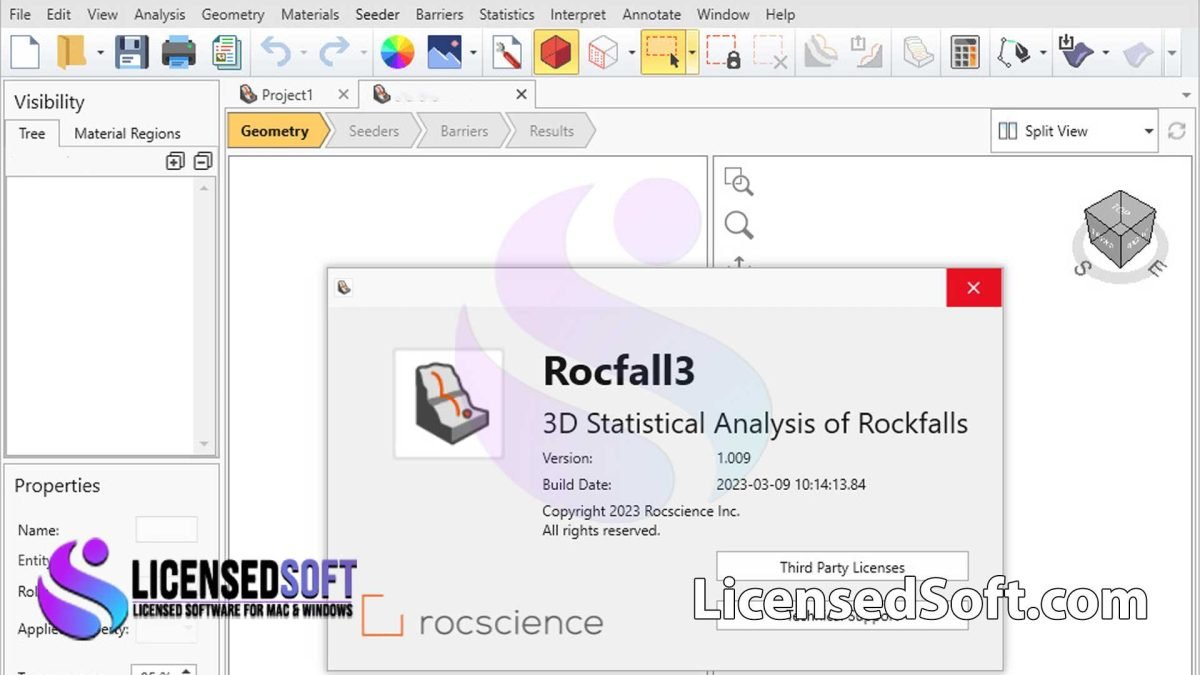Viewport: 1200px width, 675px height.
Task: Open dropdown arrow beside pen tool
Action: (x=1043, y=53)
